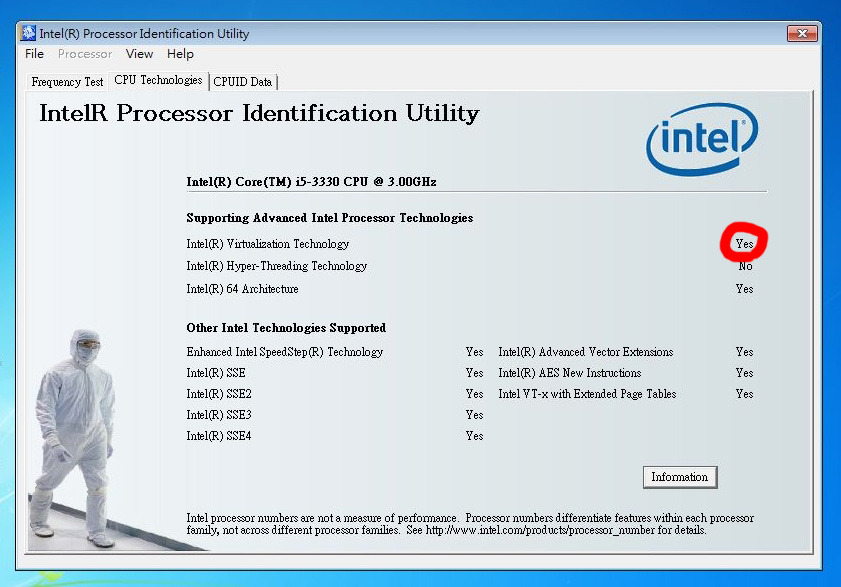Viewport: 841px width, 587px height.
Task: Open the File menu
Action: [34, 54]
